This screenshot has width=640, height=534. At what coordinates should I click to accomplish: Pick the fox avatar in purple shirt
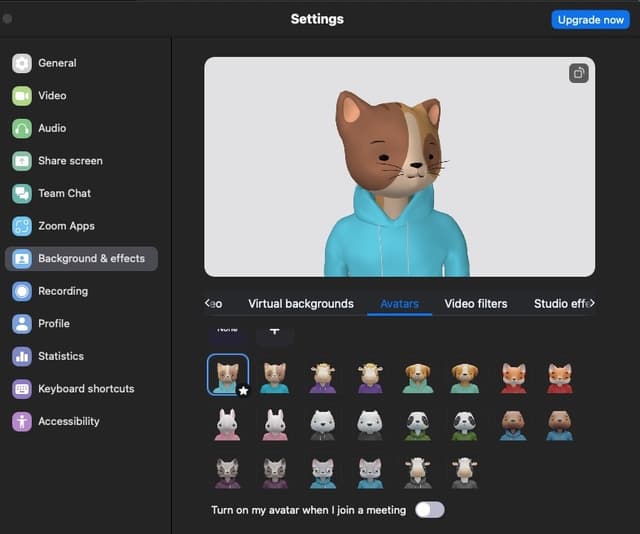[513, 377]
